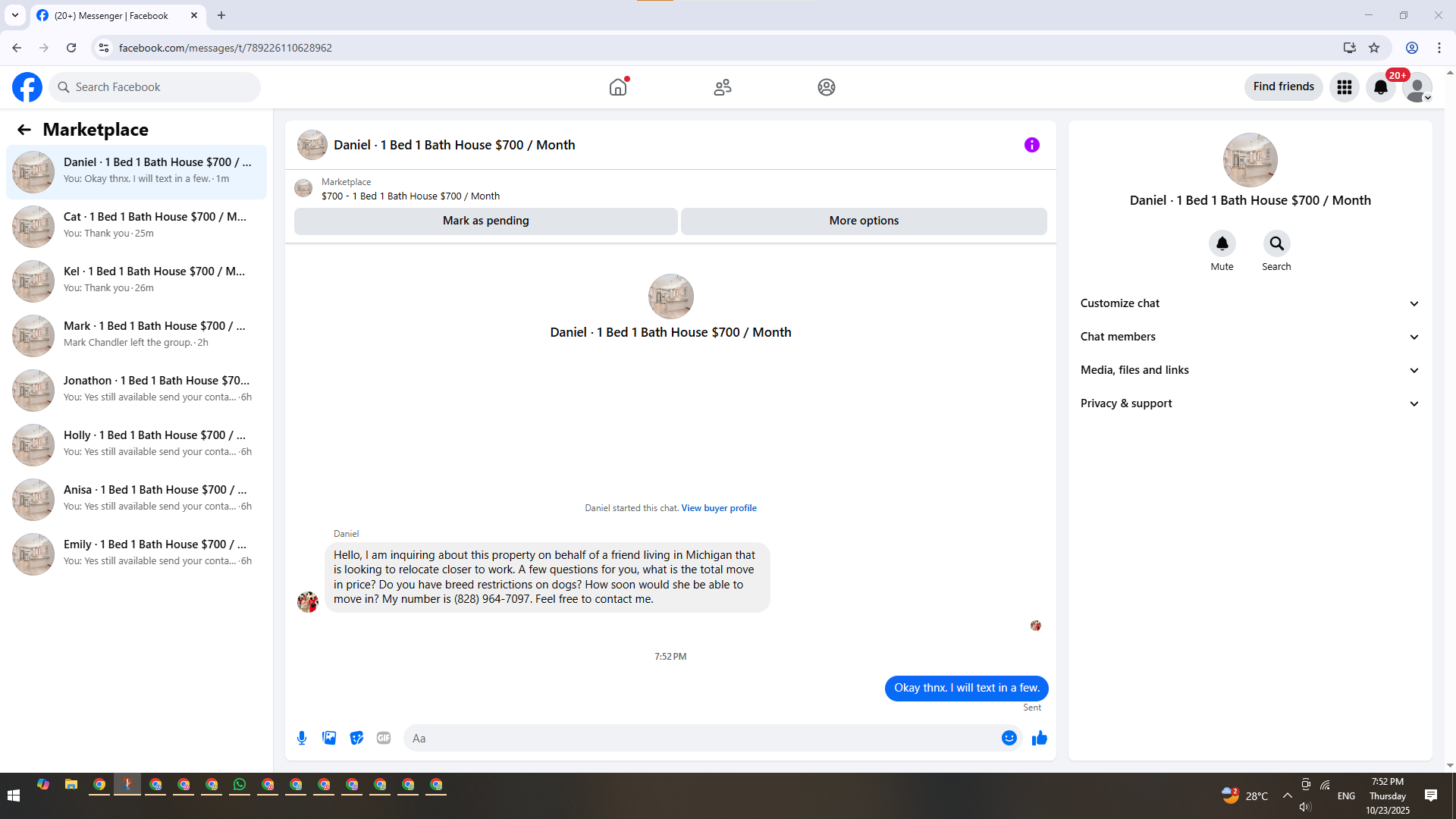Expand Privacy & support section
The image size is (1456, 819).
1250,403
